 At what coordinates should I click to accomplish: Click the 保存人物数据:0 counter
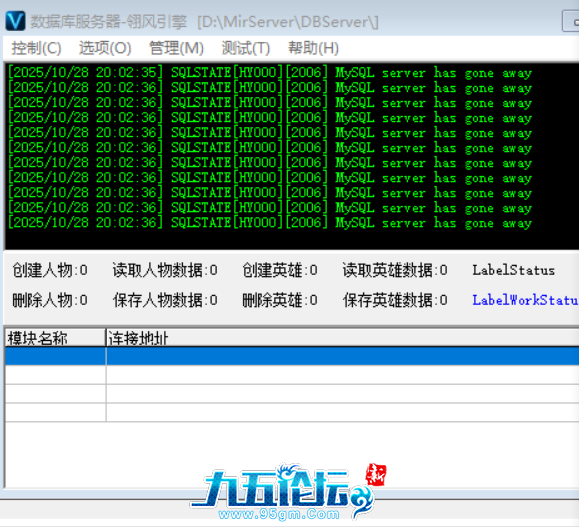click(x=165, y=300)
